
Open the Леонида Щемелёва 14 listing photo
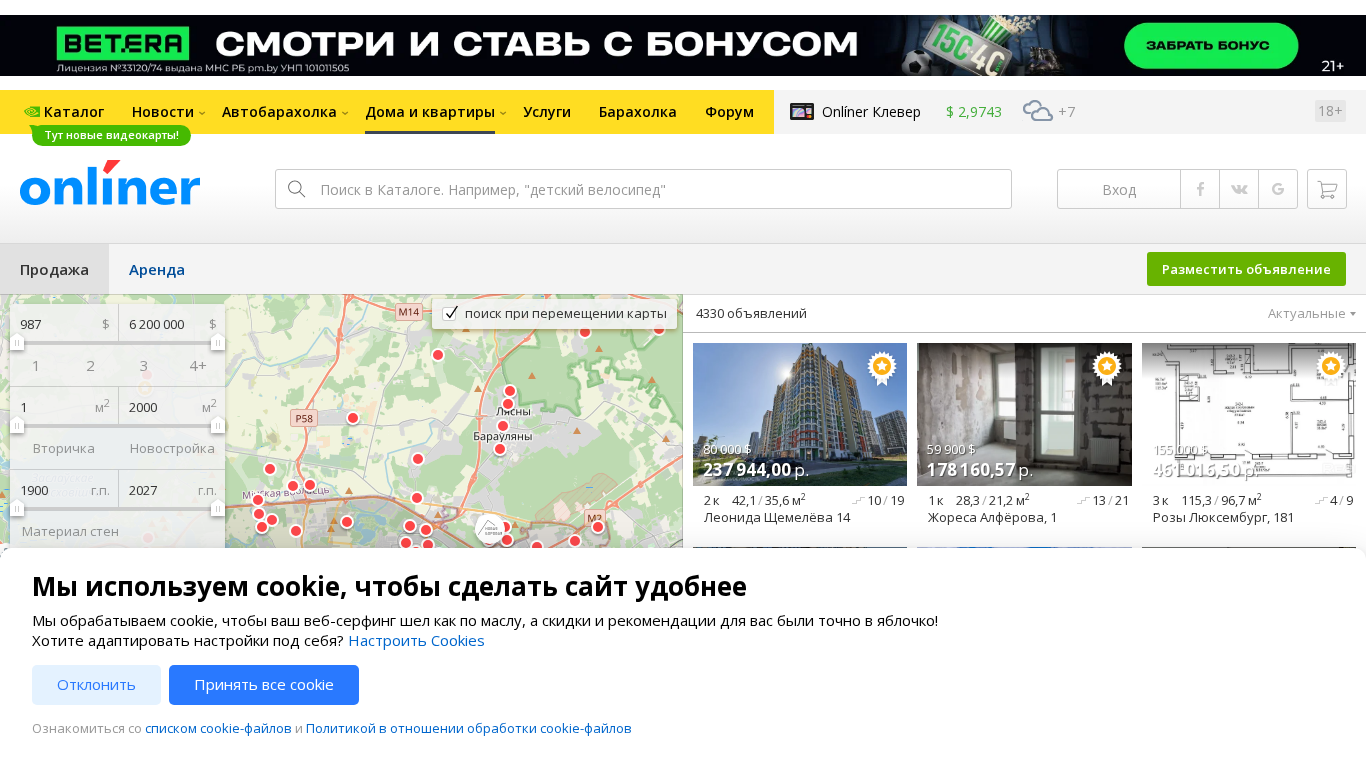click(x=800, y=414)
